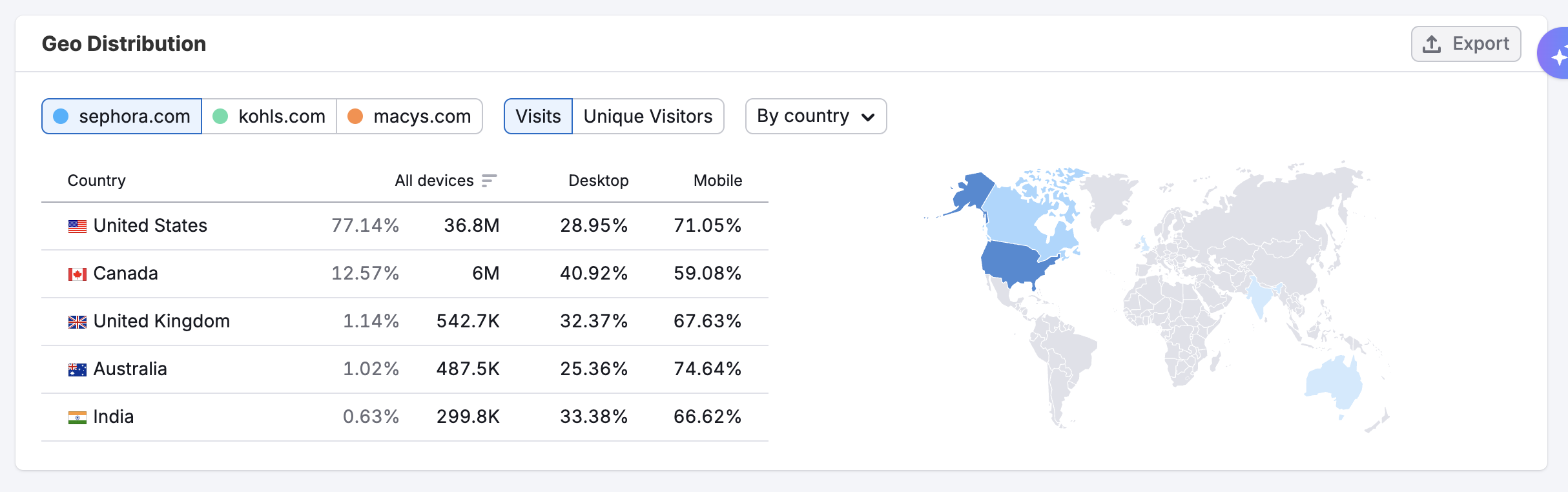The width and height of the screenshot is (1568, 492).
Task: Click the purple sparkle assistant icon
Action: pyautogui.click(x=1558, y=56)
